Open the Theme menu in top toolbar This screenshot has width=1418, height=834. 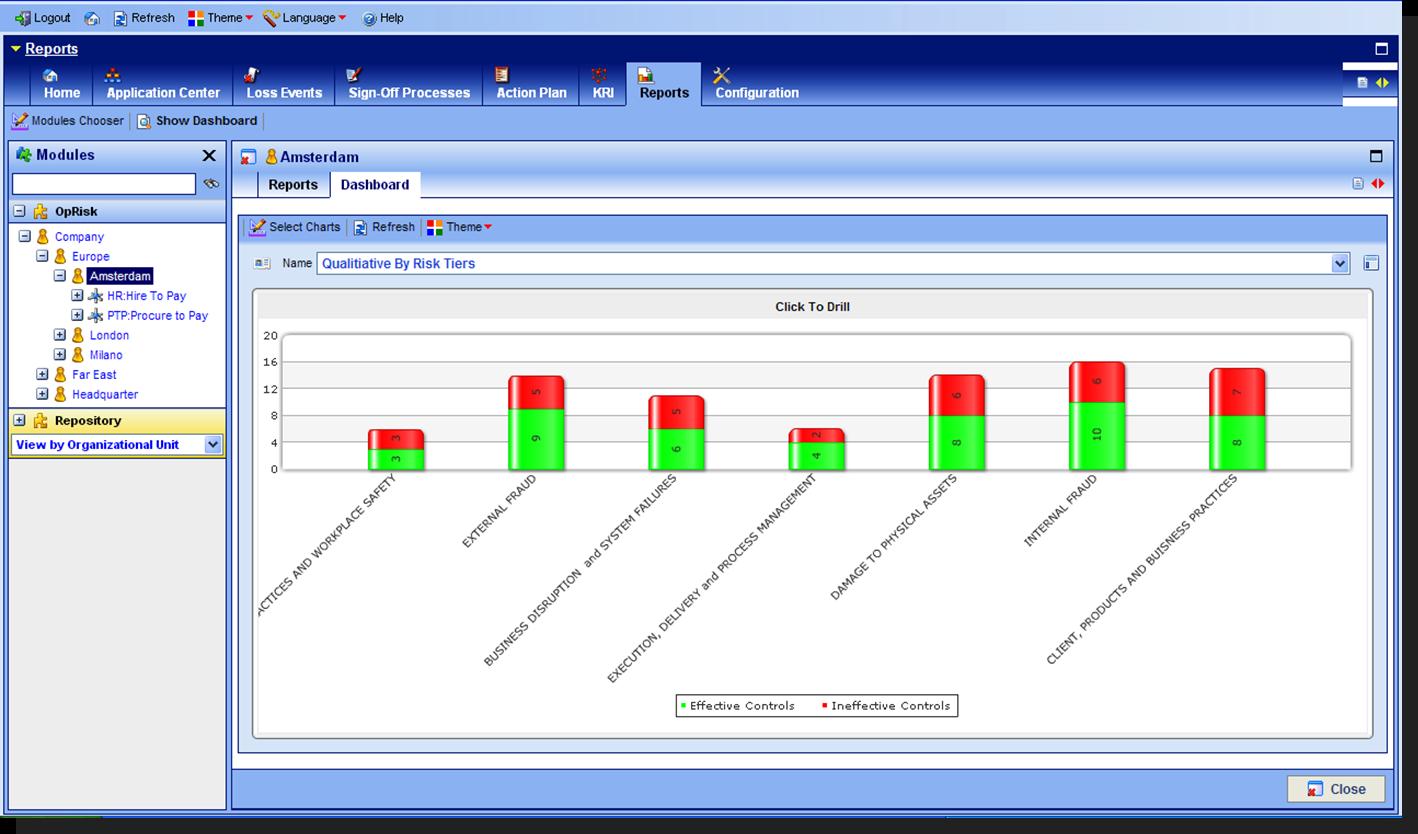point(221,18)
